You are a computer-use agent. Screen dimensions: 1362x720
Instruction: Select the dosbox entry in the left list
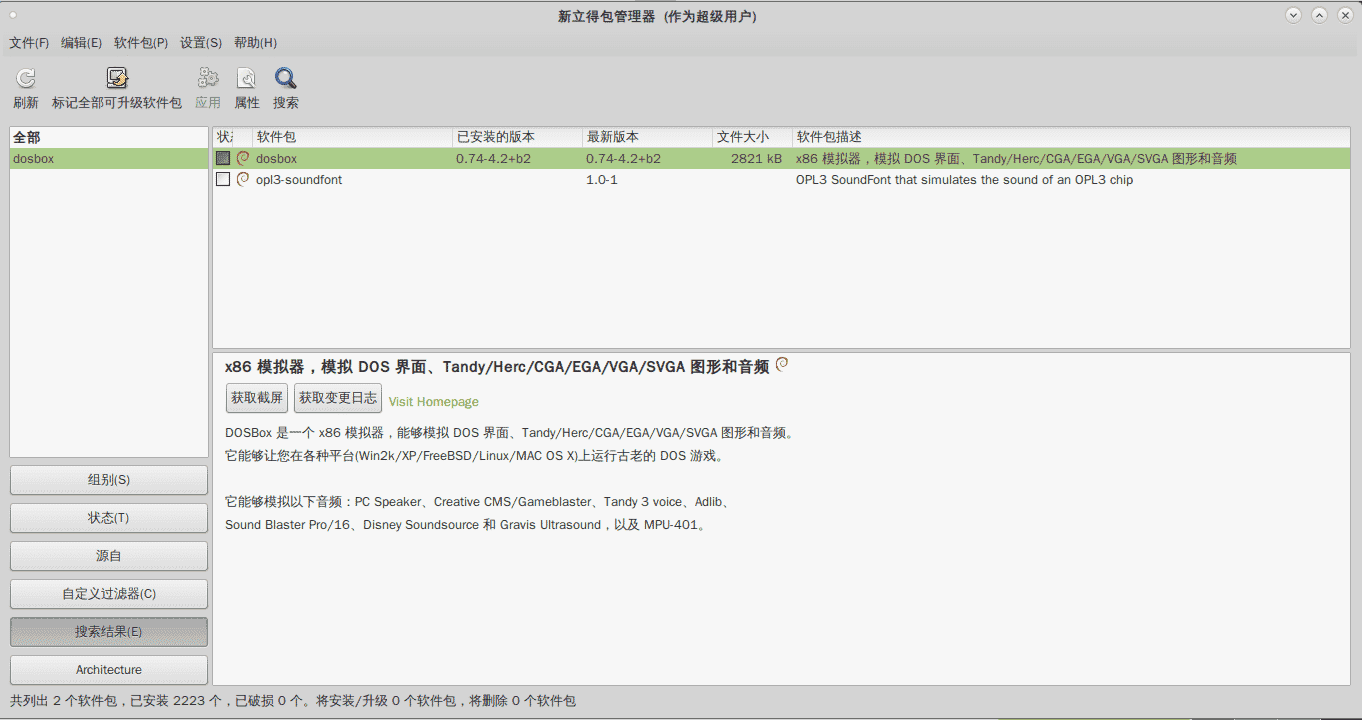(109, 159)
